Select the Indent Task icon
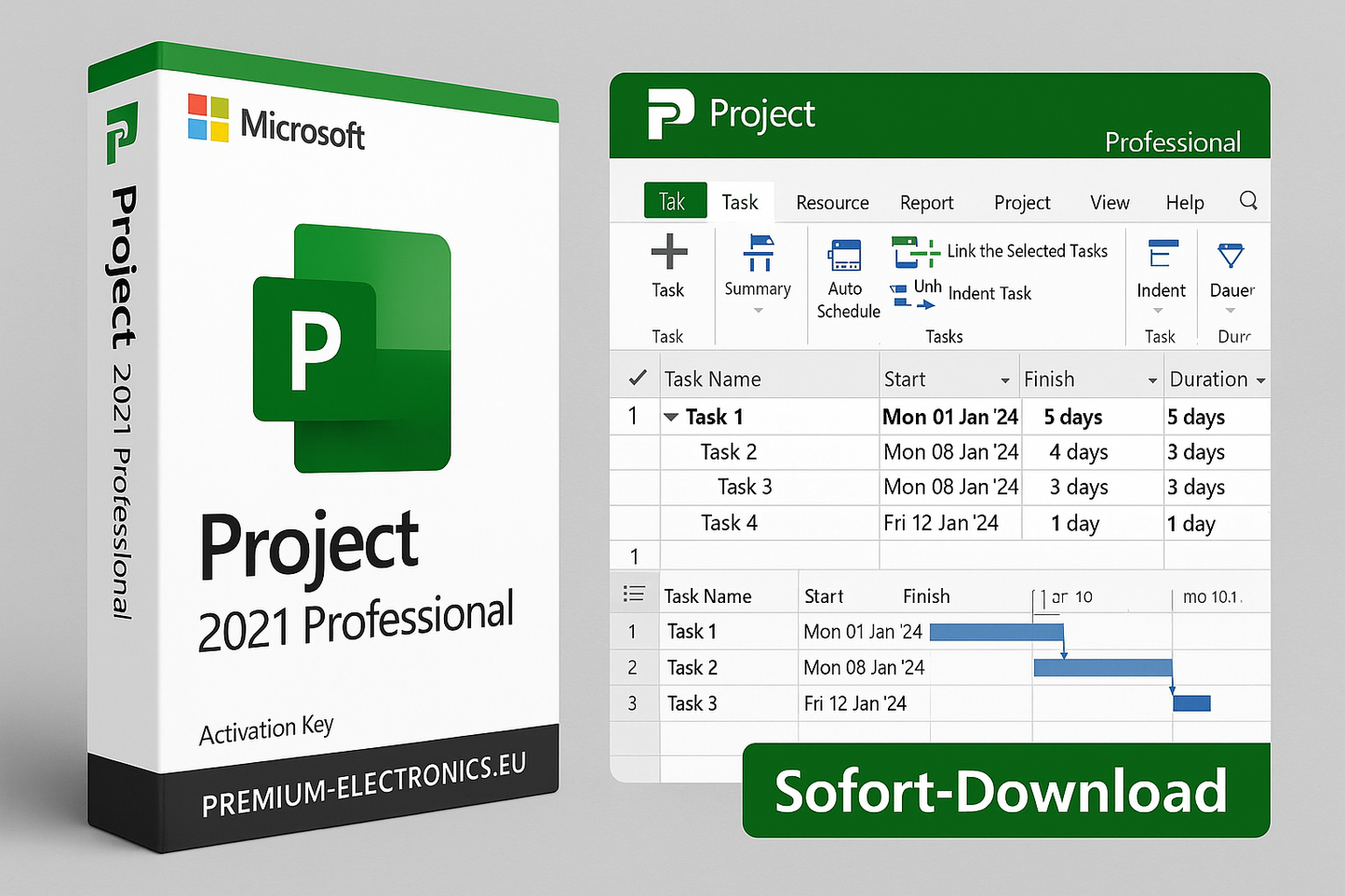The width and height of the screenshot is (1345, 896). [x=989, y=293]
